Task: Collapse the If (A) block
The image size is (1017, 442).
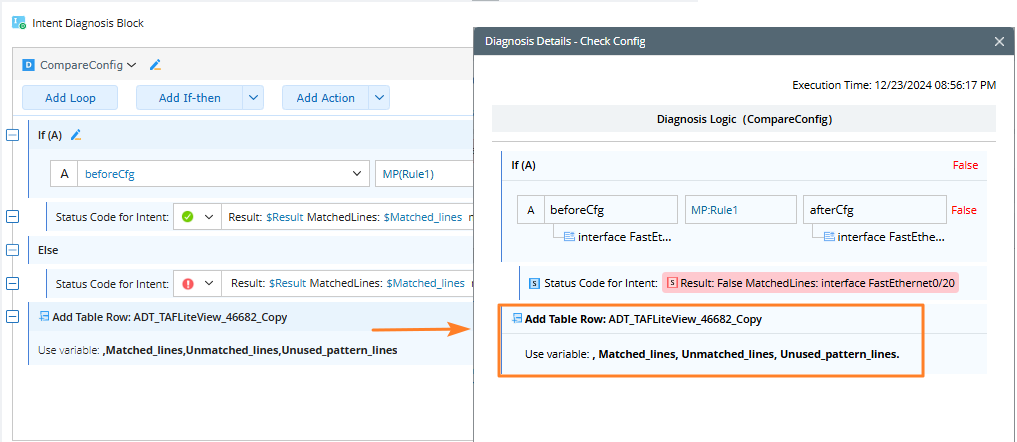Action: tap(13, 135)
